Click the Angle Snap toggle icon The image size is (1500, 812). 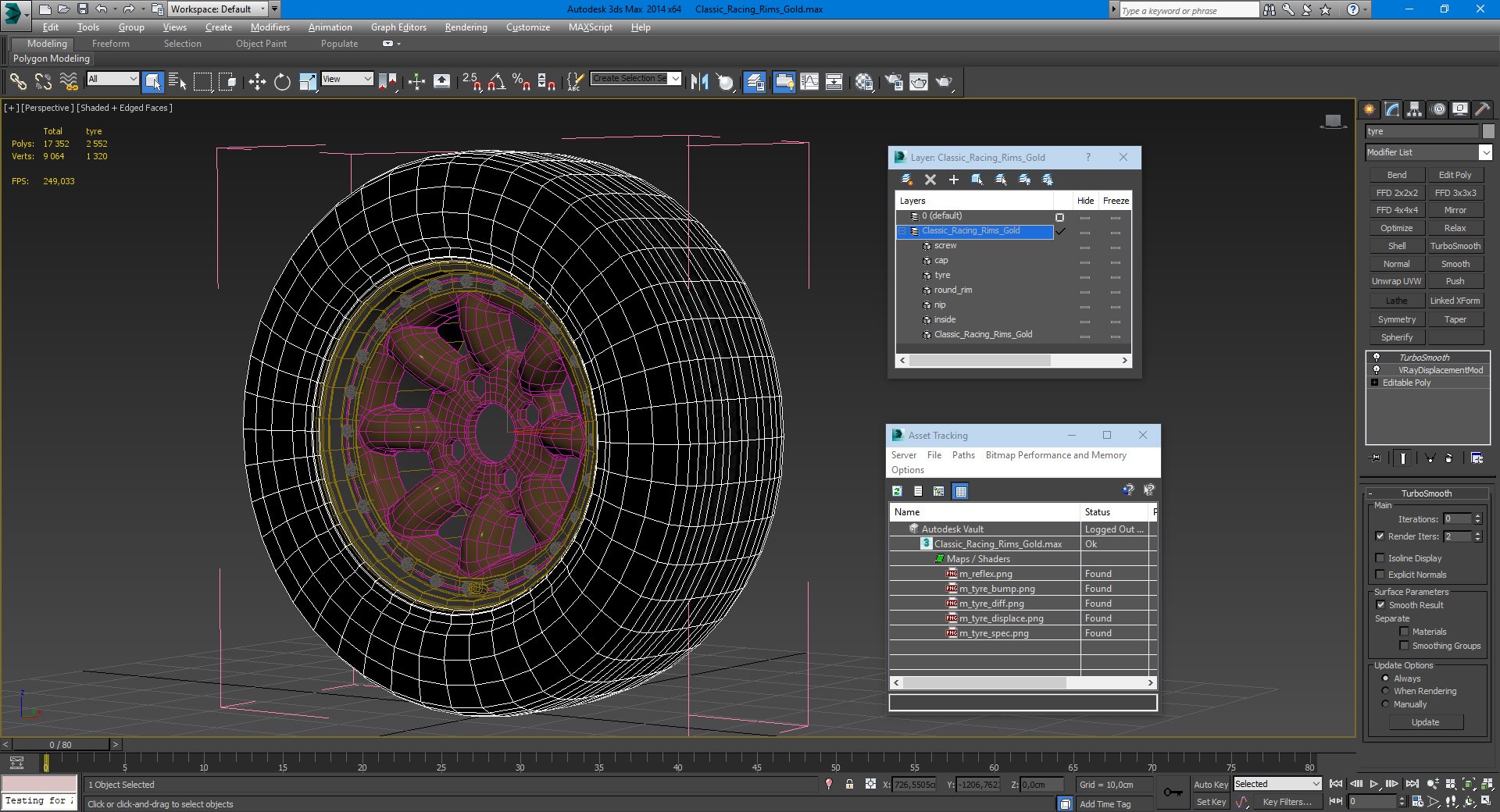(x=496, y=82)
